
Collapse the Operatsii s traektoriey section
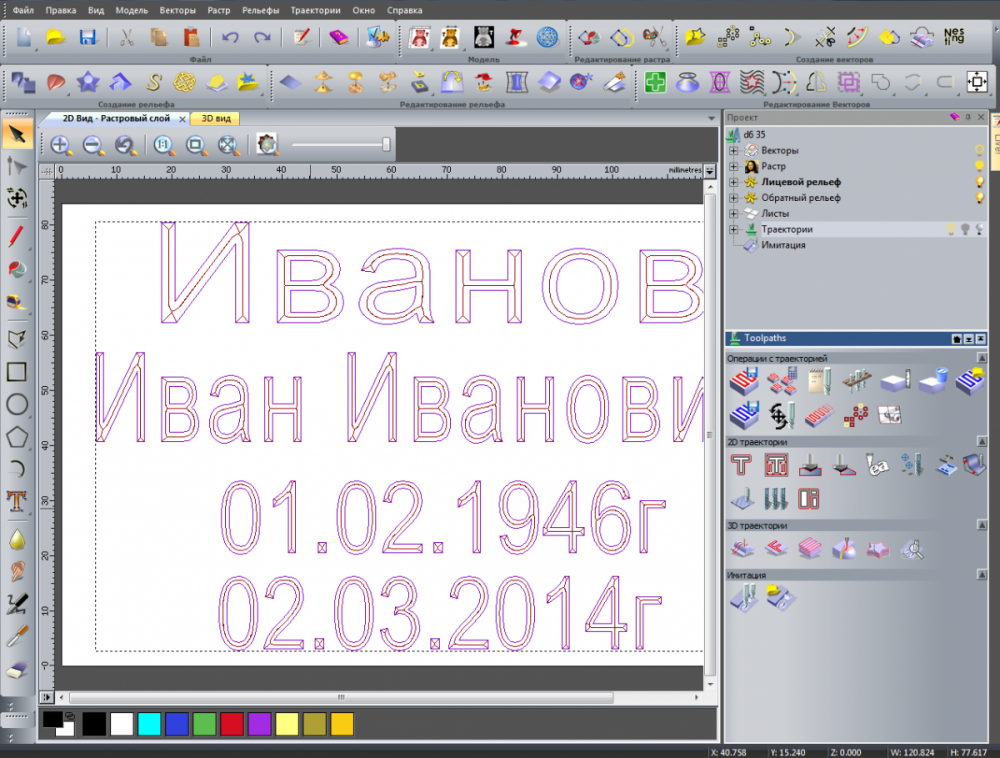[980, 357]
